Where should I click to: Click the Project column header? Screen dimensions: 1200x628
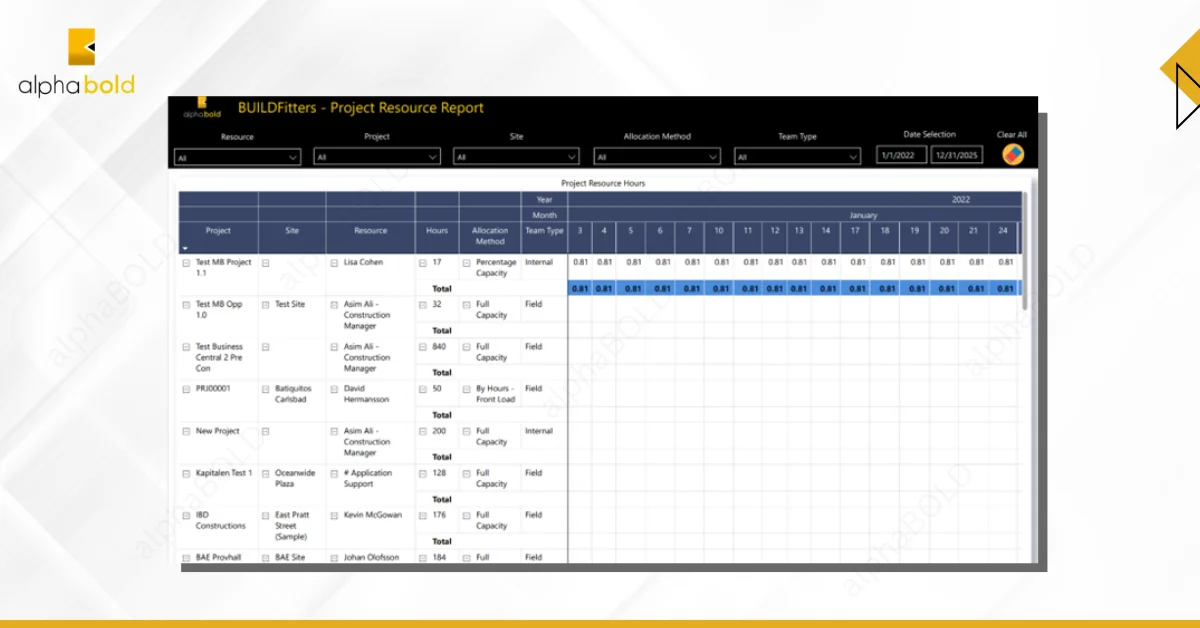[x=218, y=230]
